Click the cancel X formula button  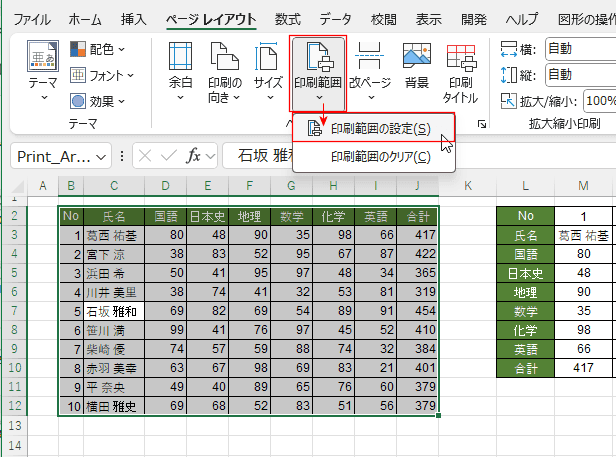point(145,156)
